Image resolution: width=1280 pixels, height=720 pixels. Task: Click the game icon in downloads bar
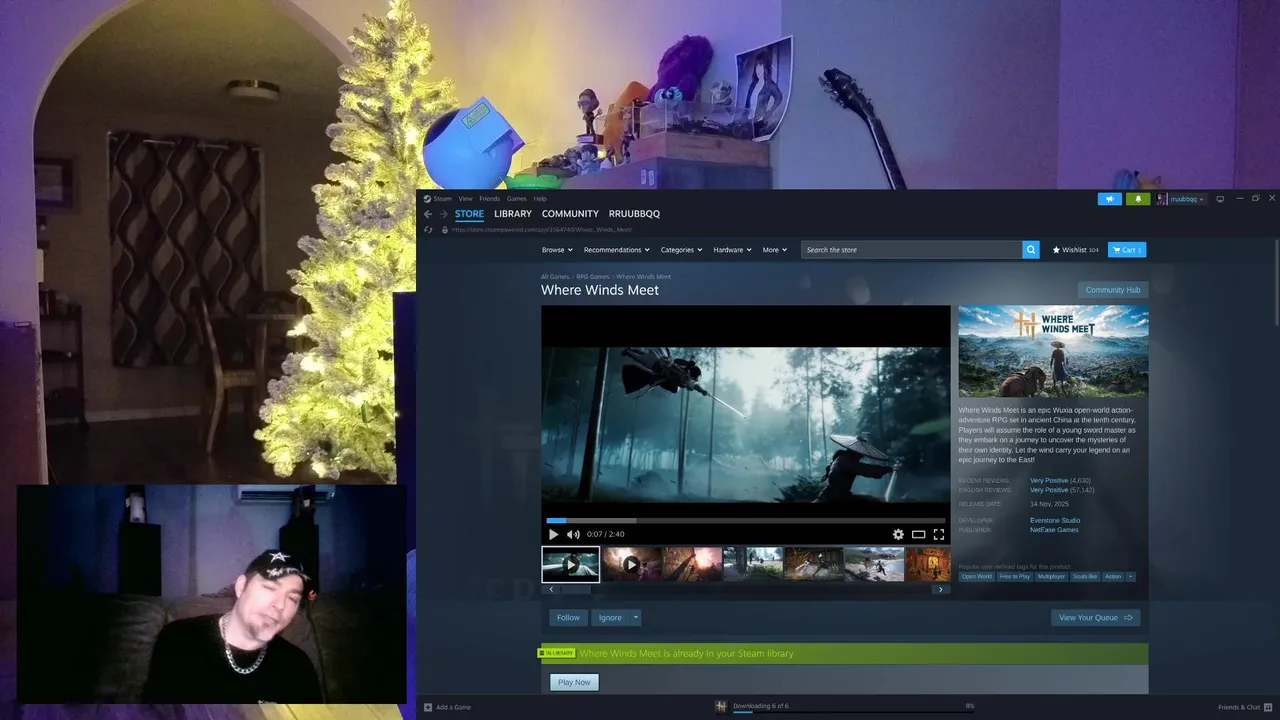pyautogui.click(x=721, y=707)
